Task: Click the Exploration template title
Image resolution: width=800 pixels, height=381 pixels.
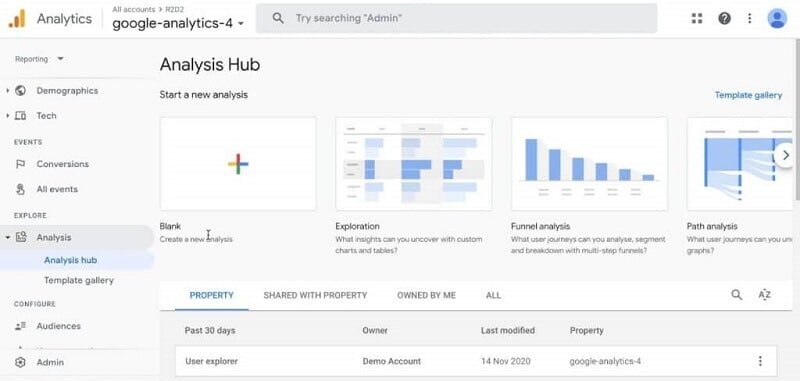Action: pyautogui.click(x=357, y=226)
